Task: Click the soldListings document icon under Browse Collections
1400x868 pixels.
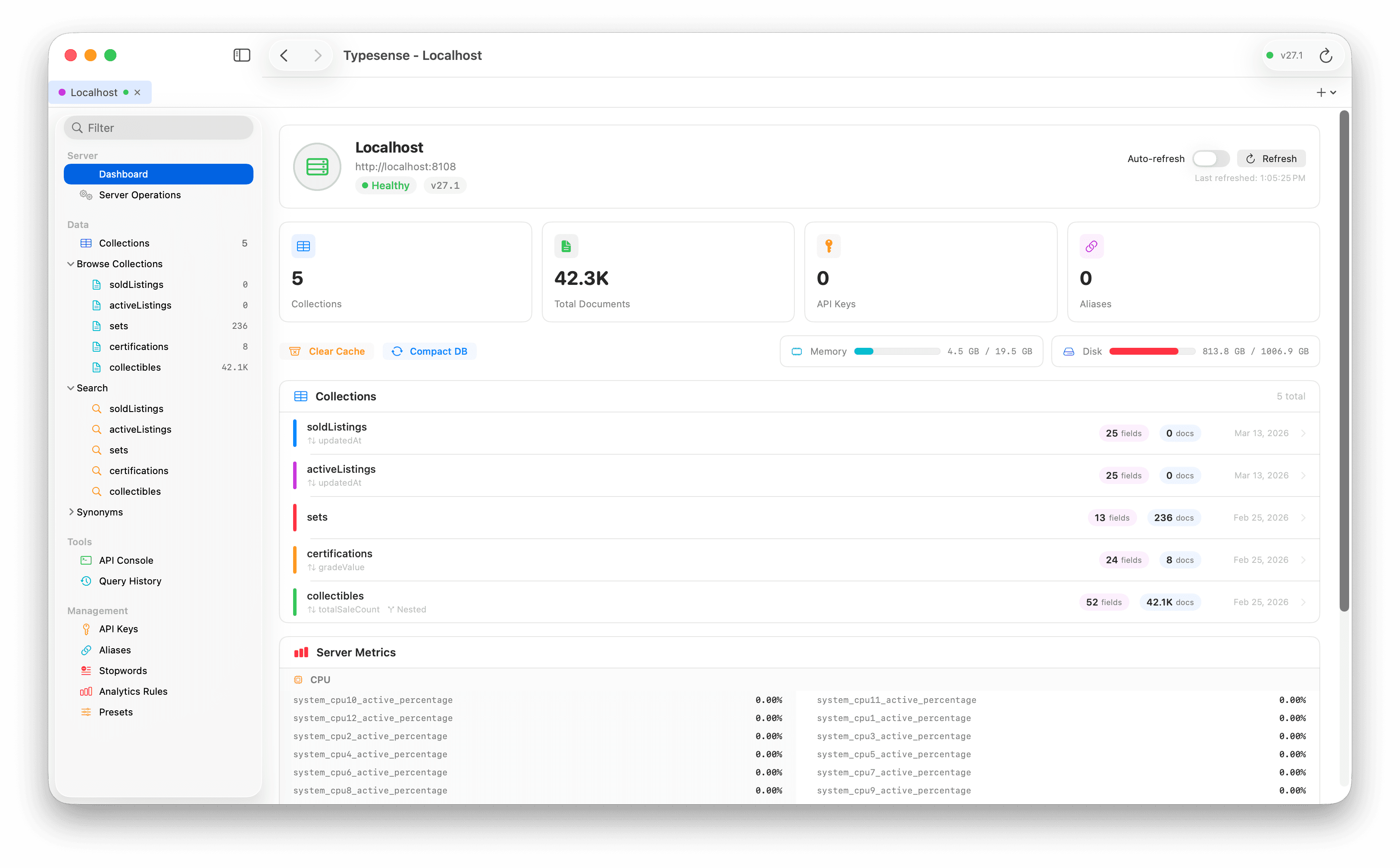Action: [97, 284]
